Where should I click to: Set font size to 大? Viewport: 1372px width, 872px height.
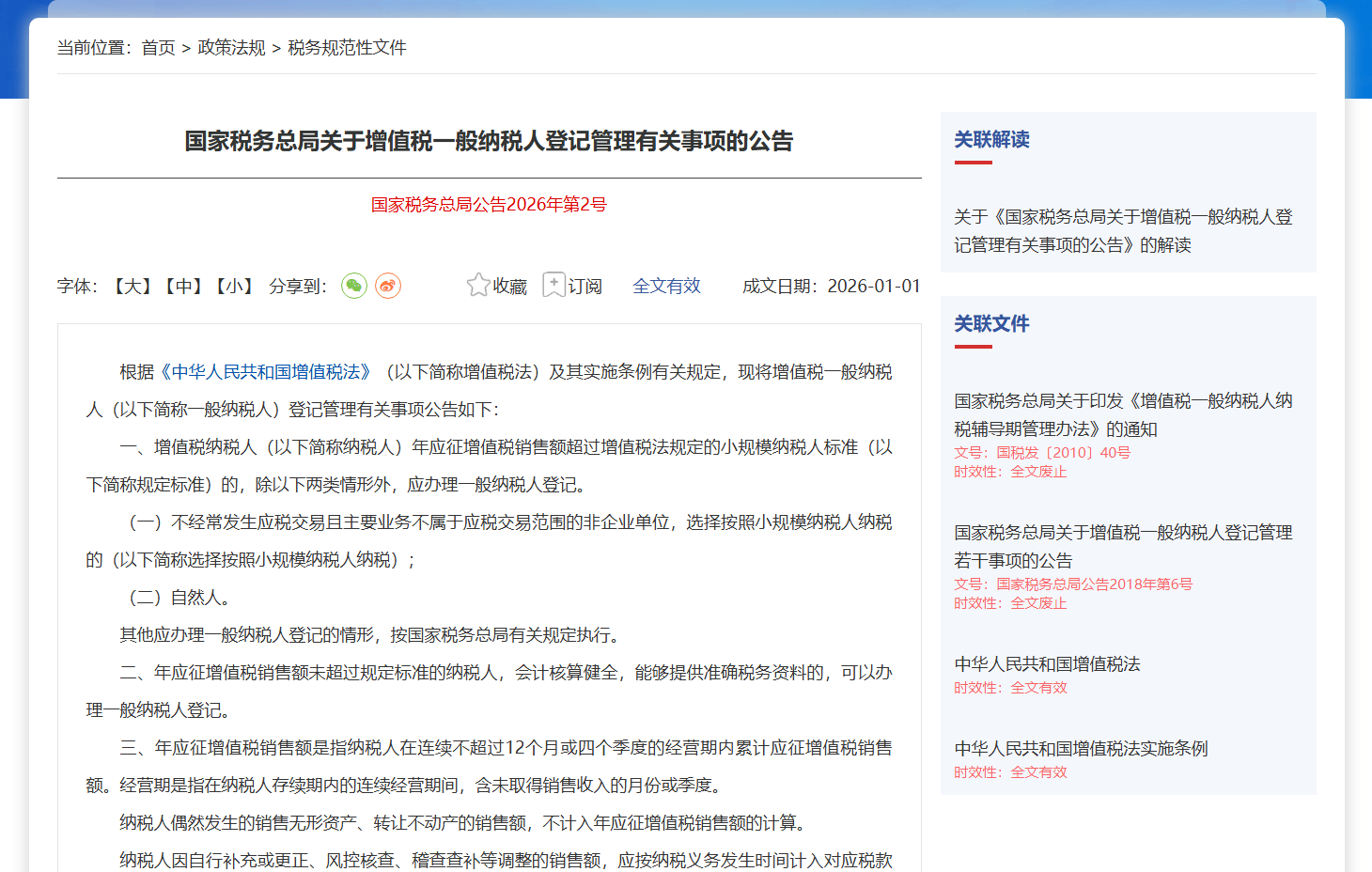click(133, 287)
